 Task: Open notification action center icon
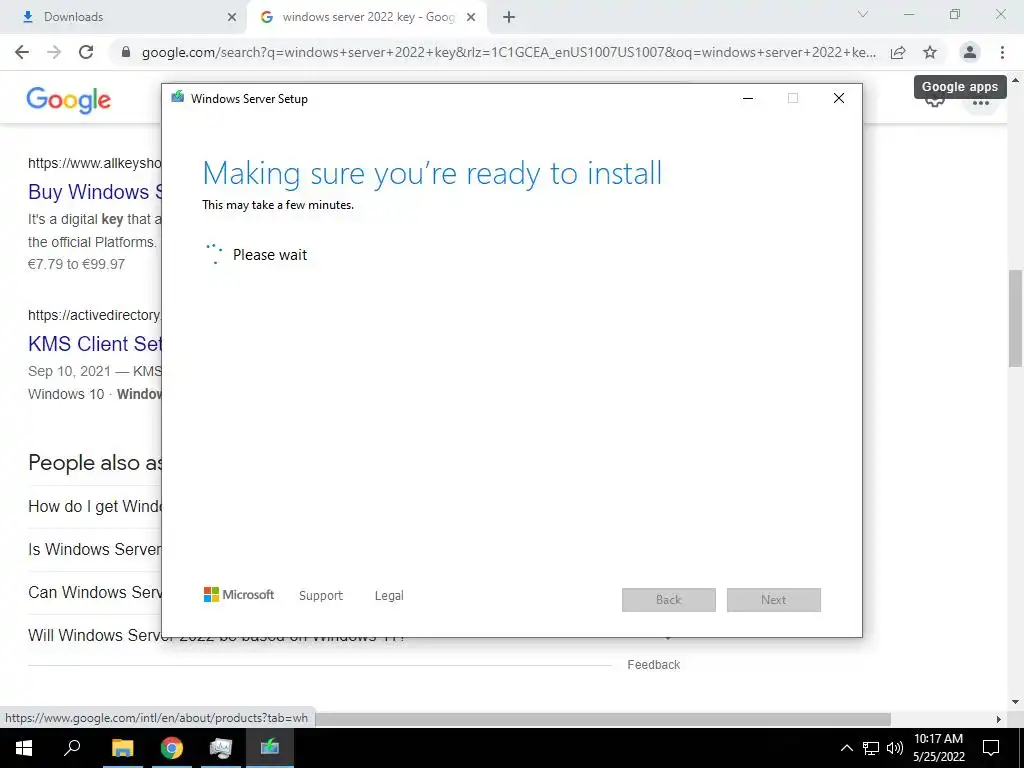[991, 748]
